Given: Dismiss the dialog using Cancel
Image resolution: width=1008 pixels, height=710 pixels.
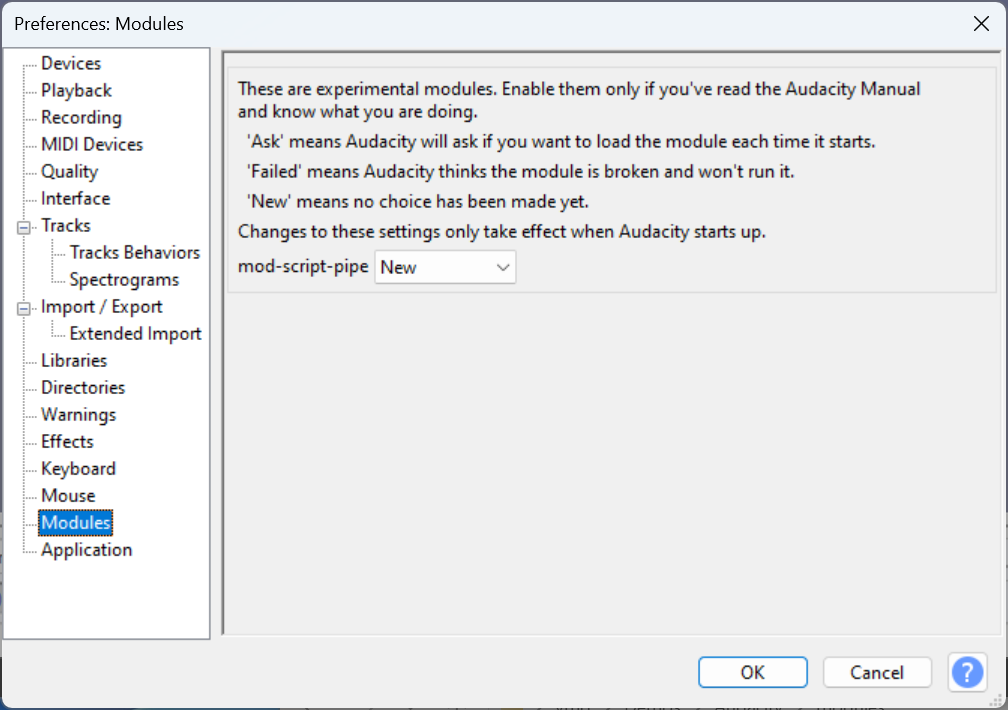Looking at the screenshot, I should point(877,672).
